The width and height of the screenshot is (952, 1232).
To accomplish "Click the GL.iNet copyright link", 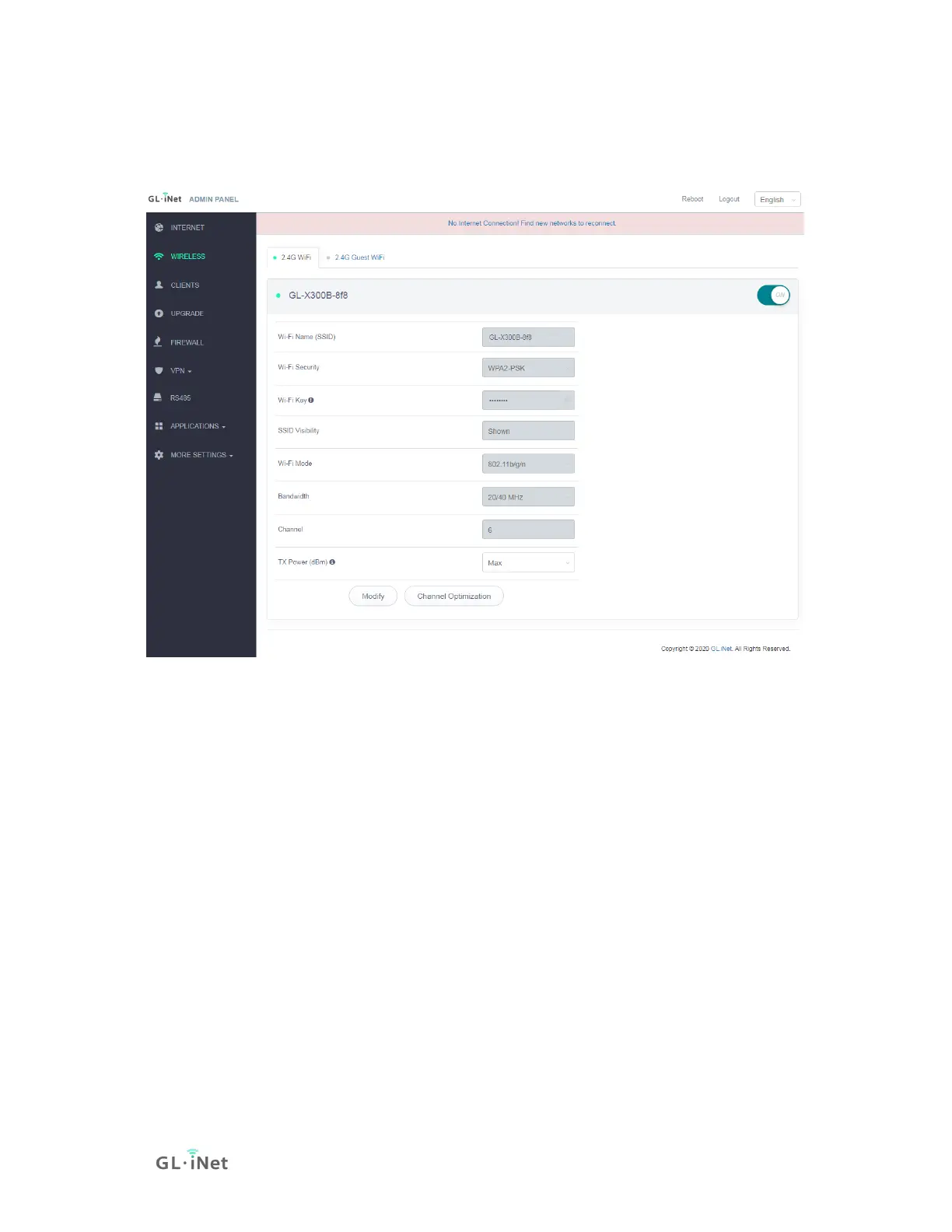I will (721, 649).
